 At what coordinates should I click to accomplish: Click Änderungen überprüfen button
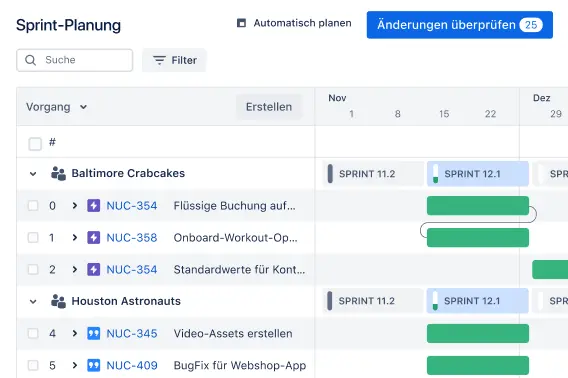[x=460, y=25]
